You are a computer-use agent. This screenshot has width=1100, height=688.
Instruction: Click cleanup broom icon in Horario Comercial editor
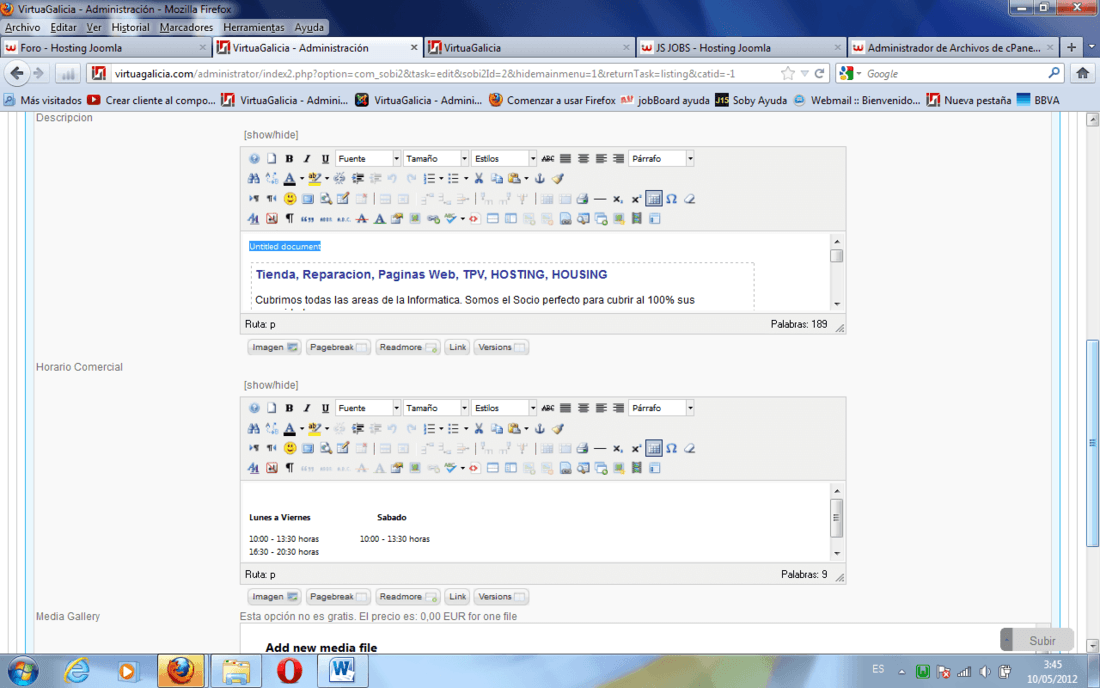tap(558, 429)
